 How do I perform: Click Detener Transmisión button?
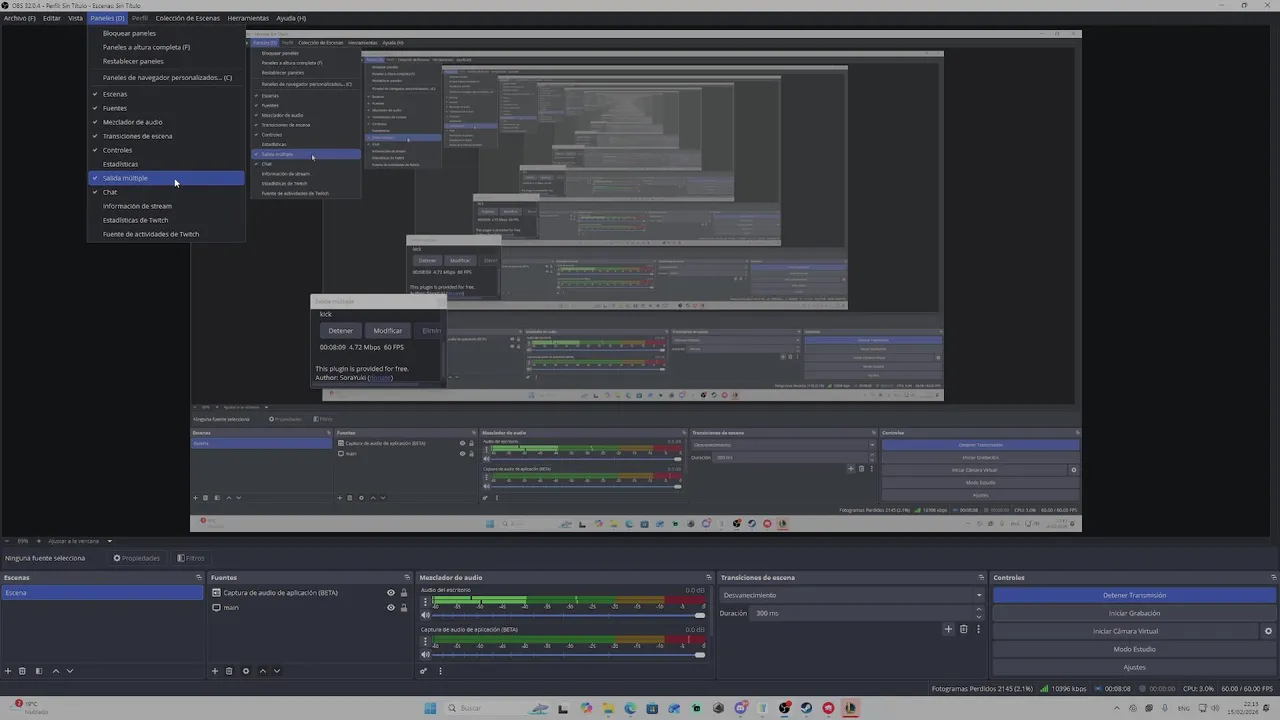click(x=1134, y=595)
